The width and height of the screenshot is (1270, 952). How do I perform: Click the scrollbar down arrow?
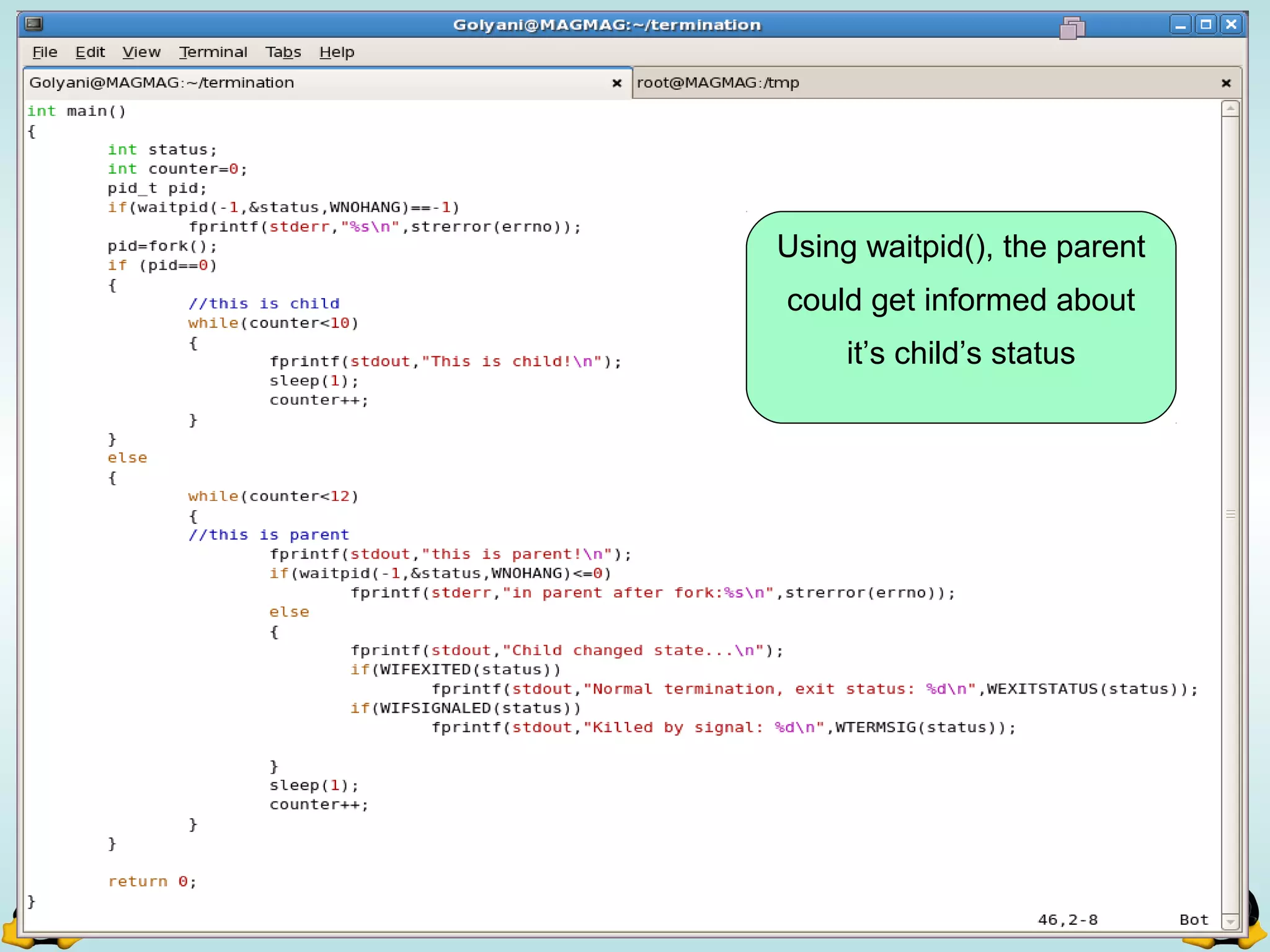1230,922
